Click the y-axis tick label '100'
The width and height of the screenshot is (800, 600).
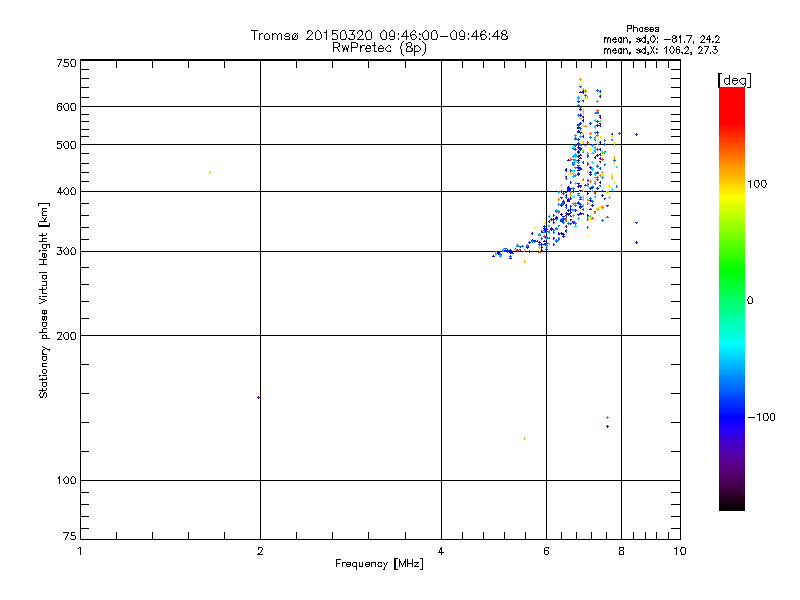pos(66,481)
